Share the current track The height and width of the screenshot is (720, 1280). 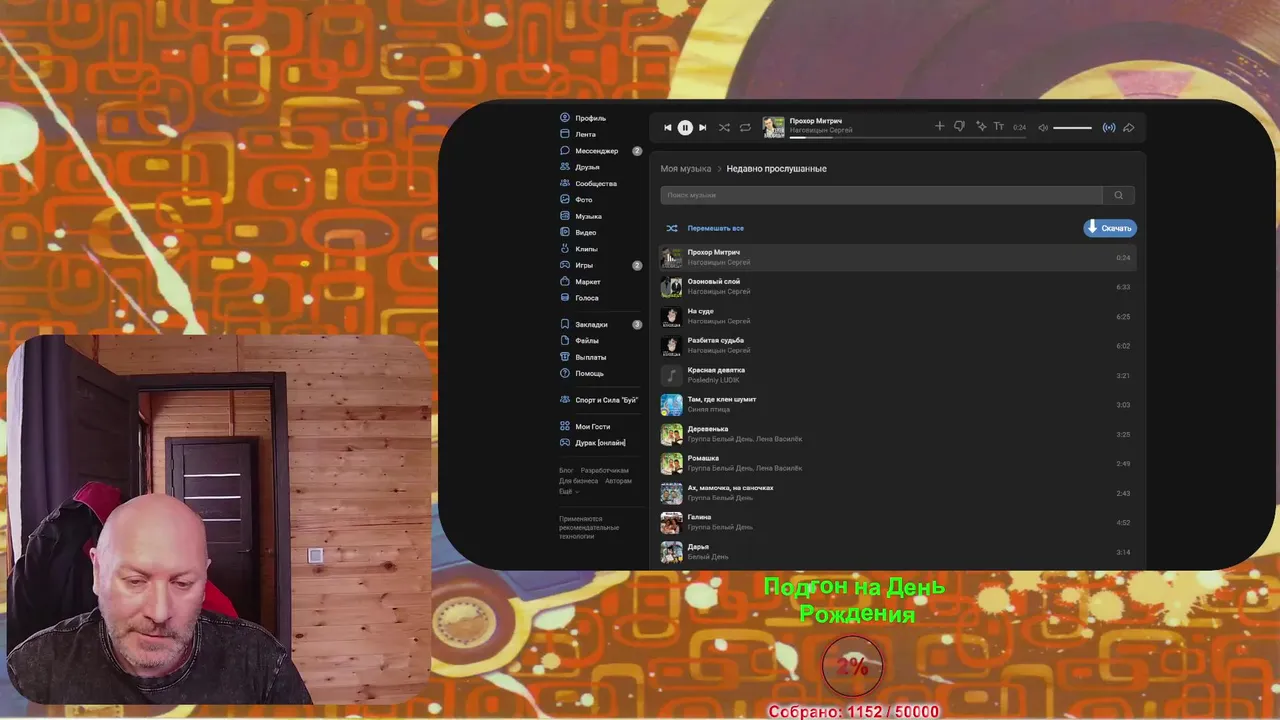click(x=1129, y=128)
